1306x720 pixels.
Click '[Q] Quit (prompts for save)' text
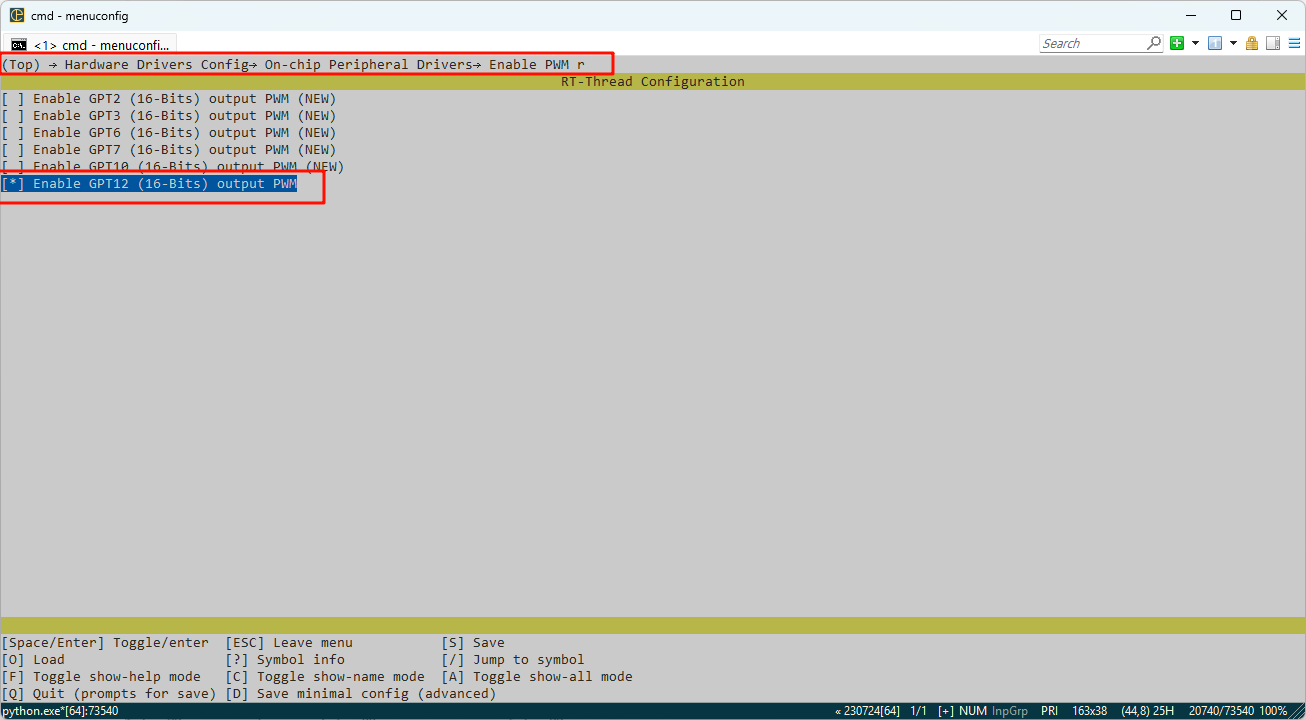click(x=109, y=694)
